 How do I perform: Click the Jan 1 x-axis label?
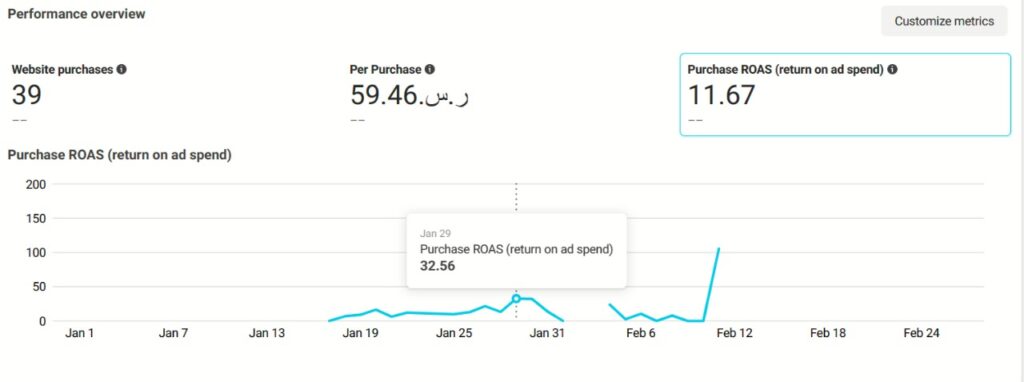[80, 333]
